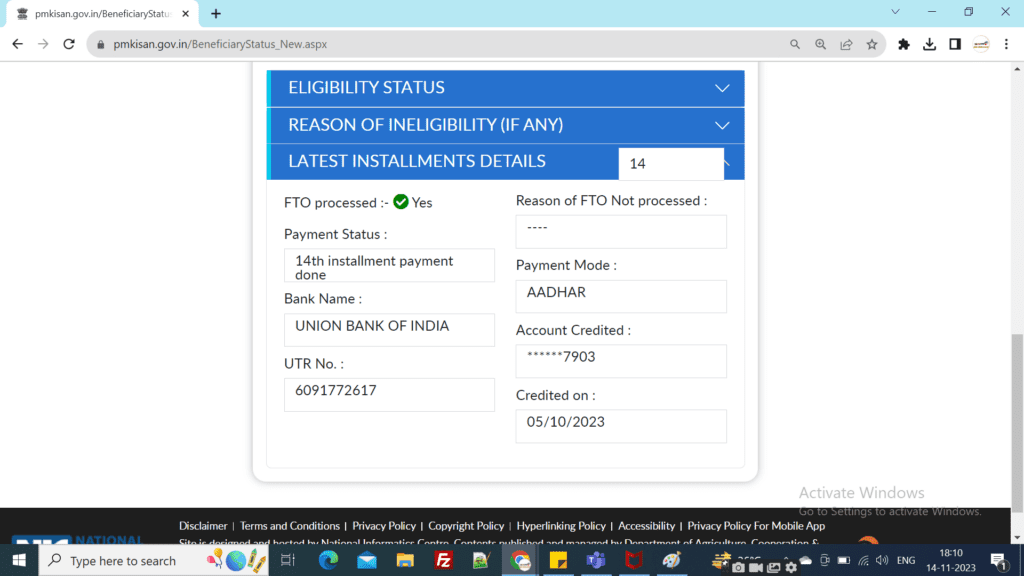Open Chrome downloads
Viewport: 1024px width, 576px height.
click(929, 44)
